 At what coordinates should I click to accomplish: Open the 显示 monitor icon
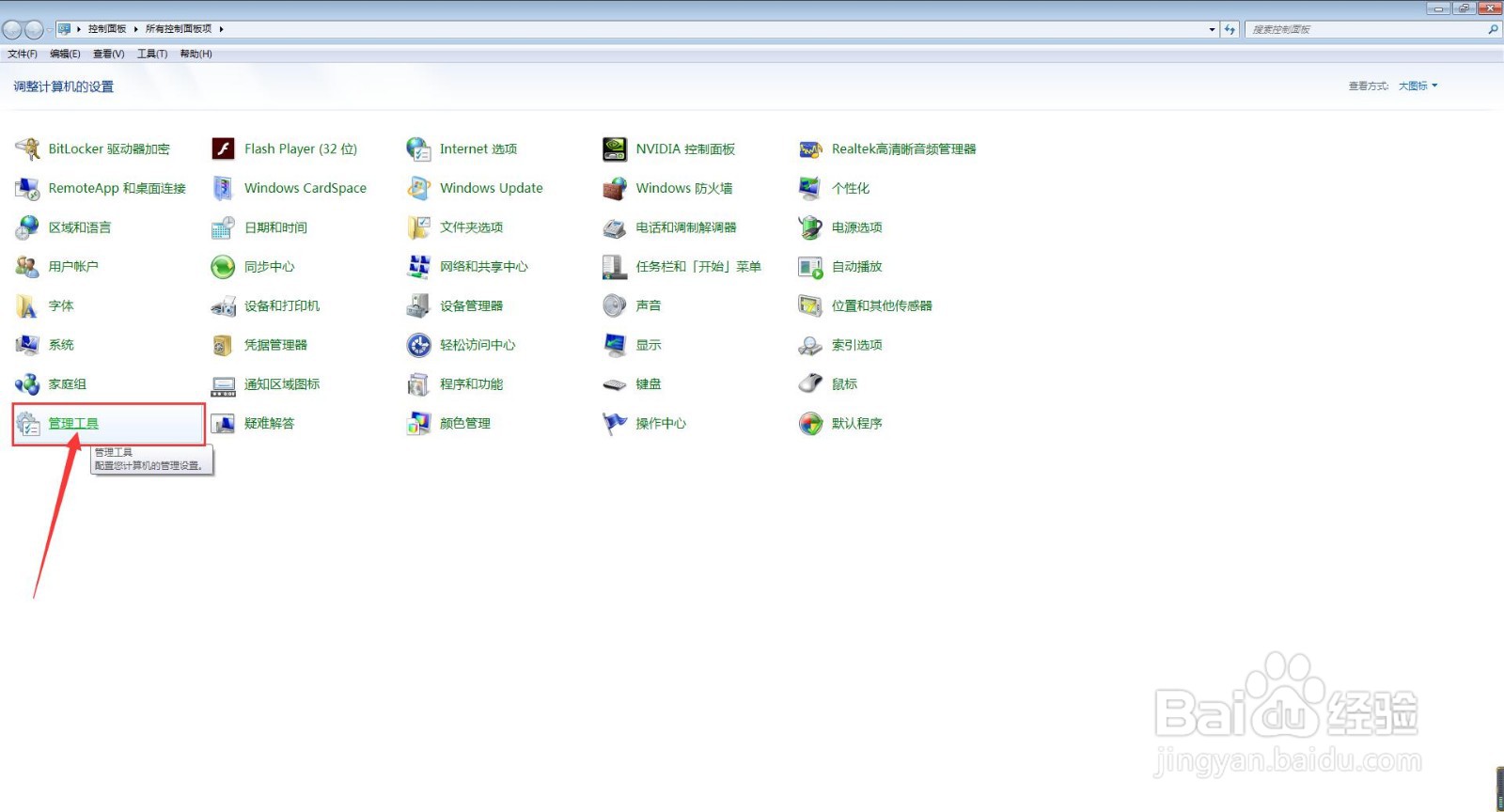(615, 345)
